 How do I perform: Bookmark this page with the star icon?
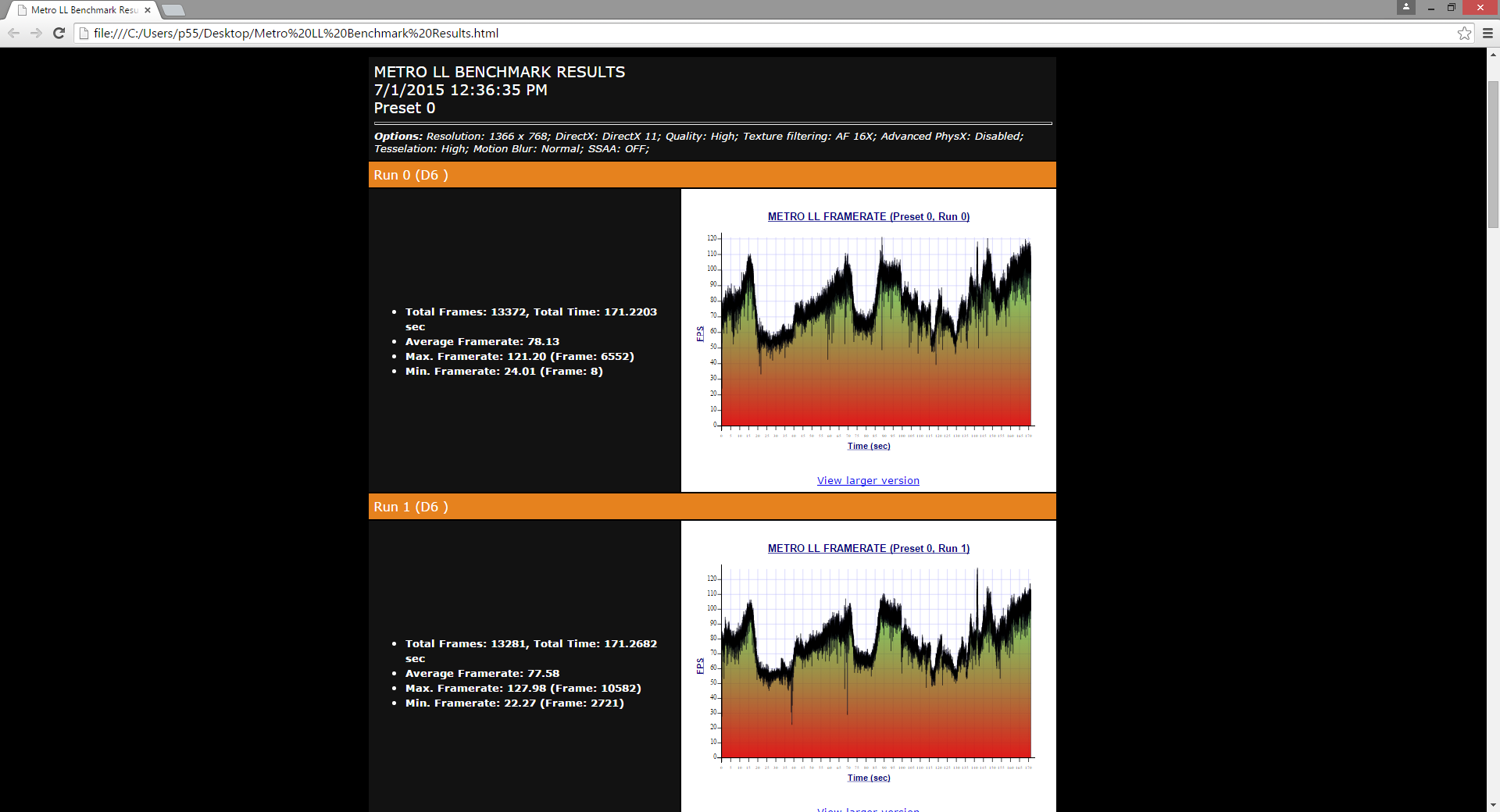[1464, 33]
